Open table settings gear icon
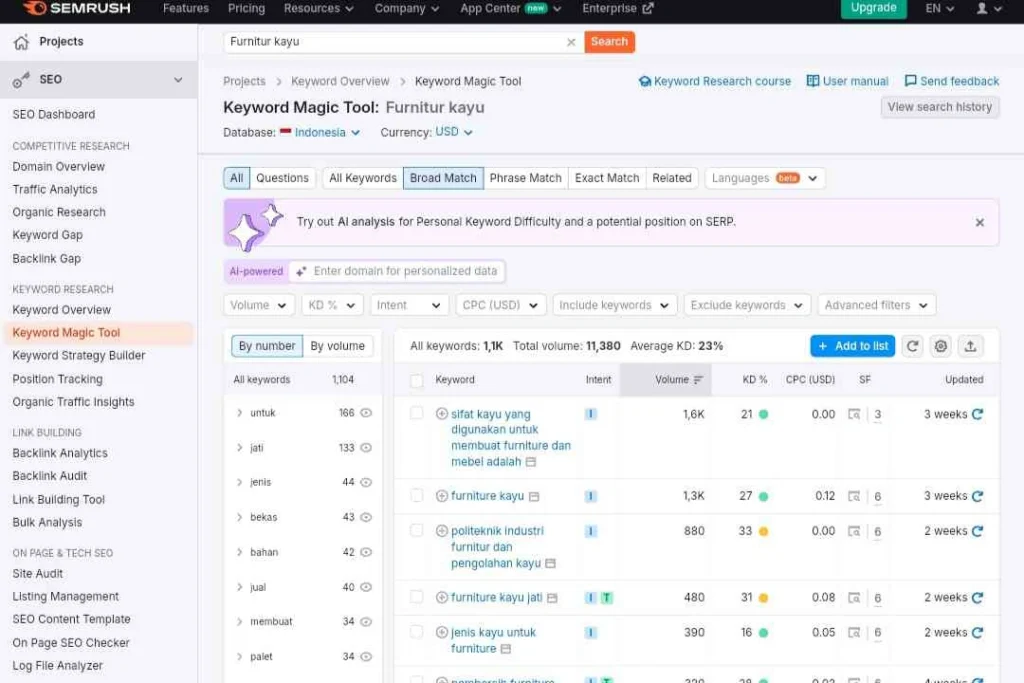The height and width of the screenshot is (683, 1024). click(x=940, y=346)
